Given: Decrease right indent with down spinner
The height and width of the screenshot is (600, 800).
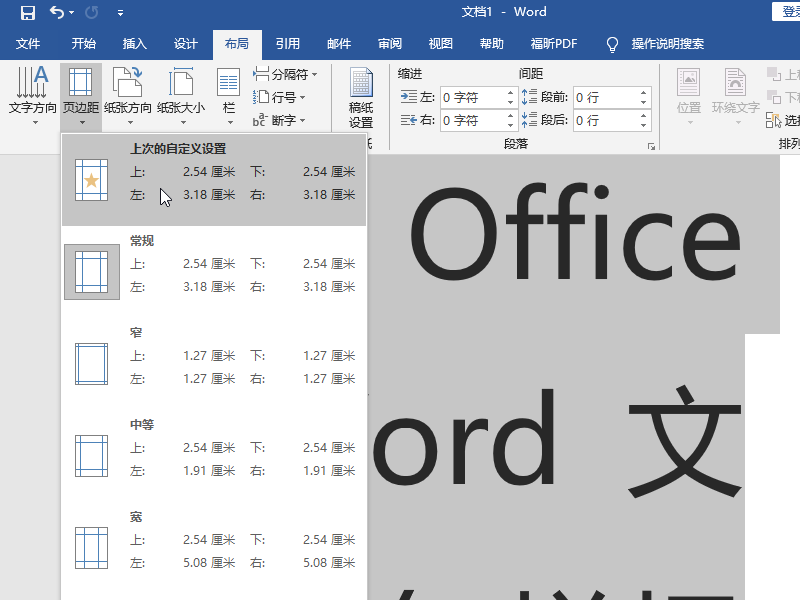Looking at the screenshot, I should [511, 126].
